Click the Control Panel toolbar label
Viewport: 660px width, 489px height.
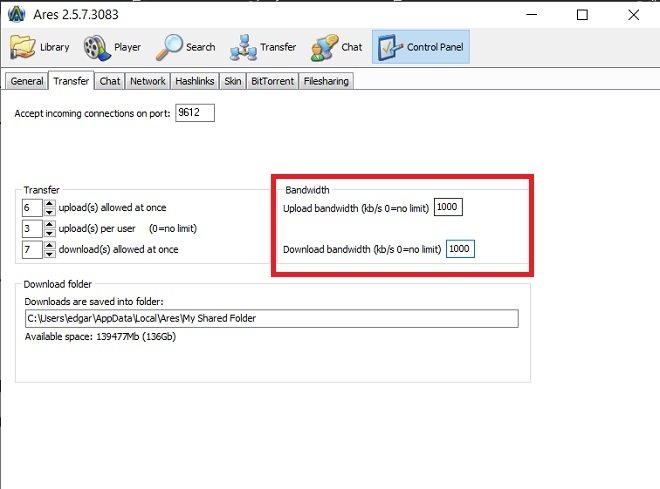point(435,47)
